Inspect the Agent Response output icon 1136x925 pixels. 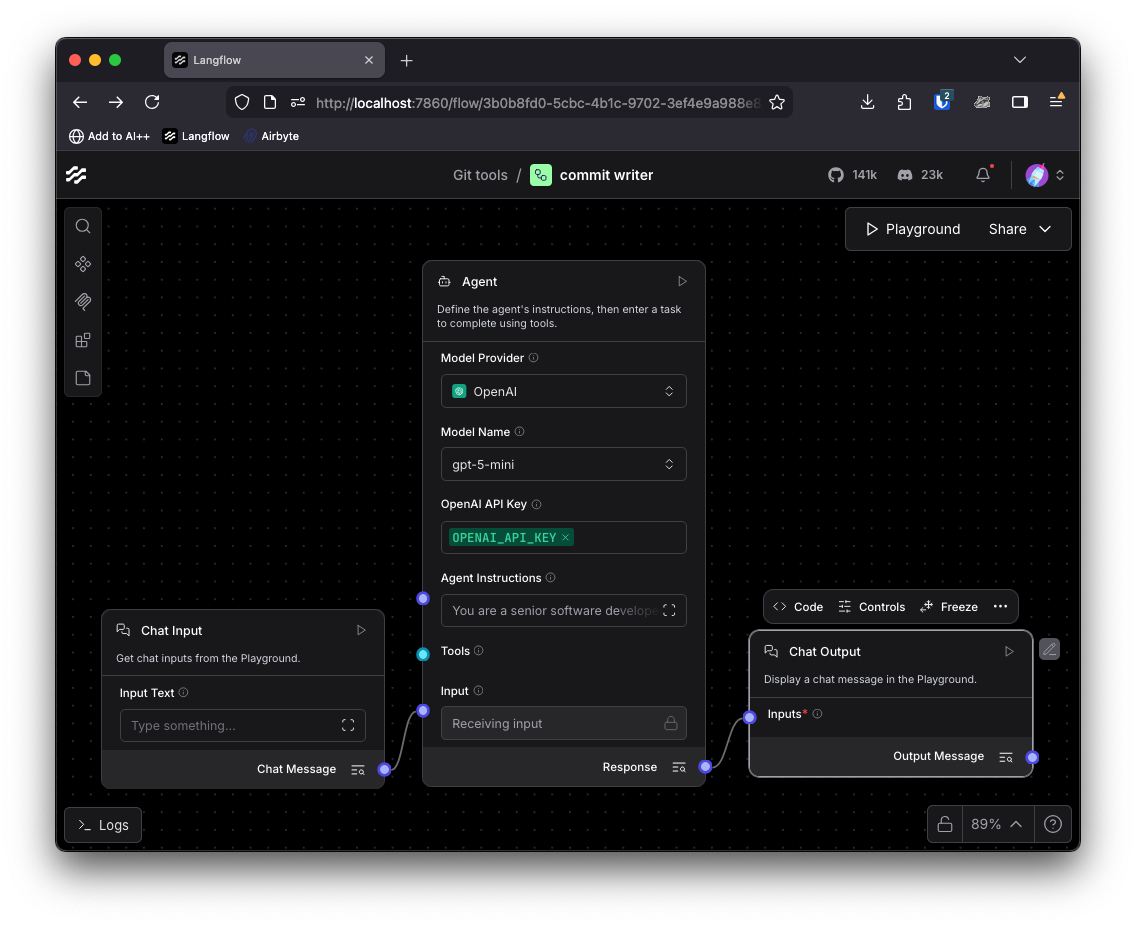(x=679, y=767)
